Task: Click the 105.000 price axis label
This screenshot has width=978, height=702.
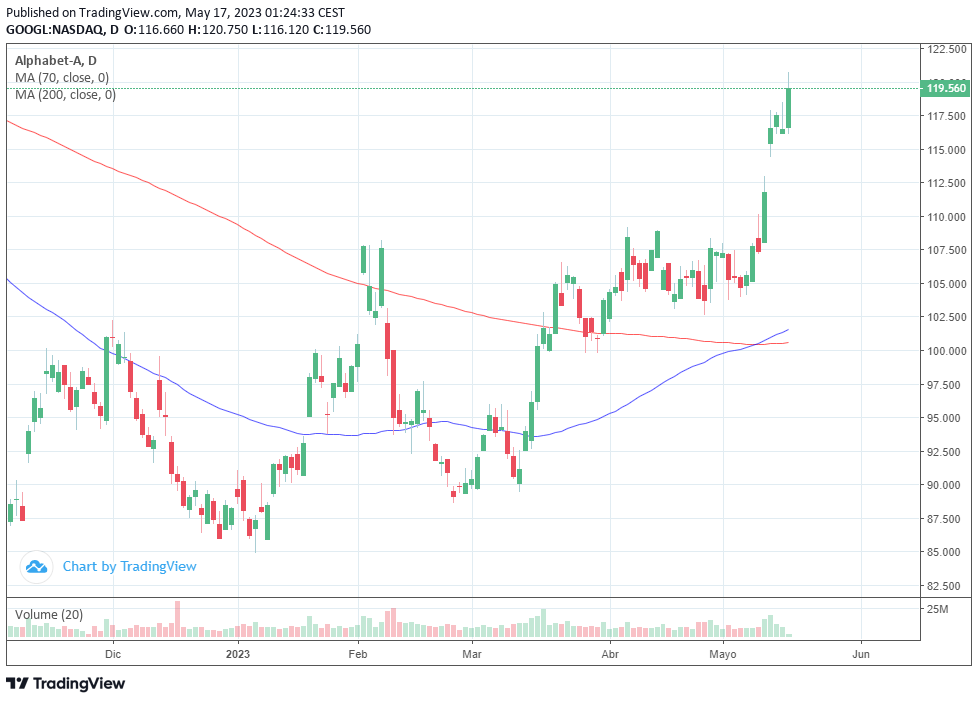Action: (x=946, y=284)
